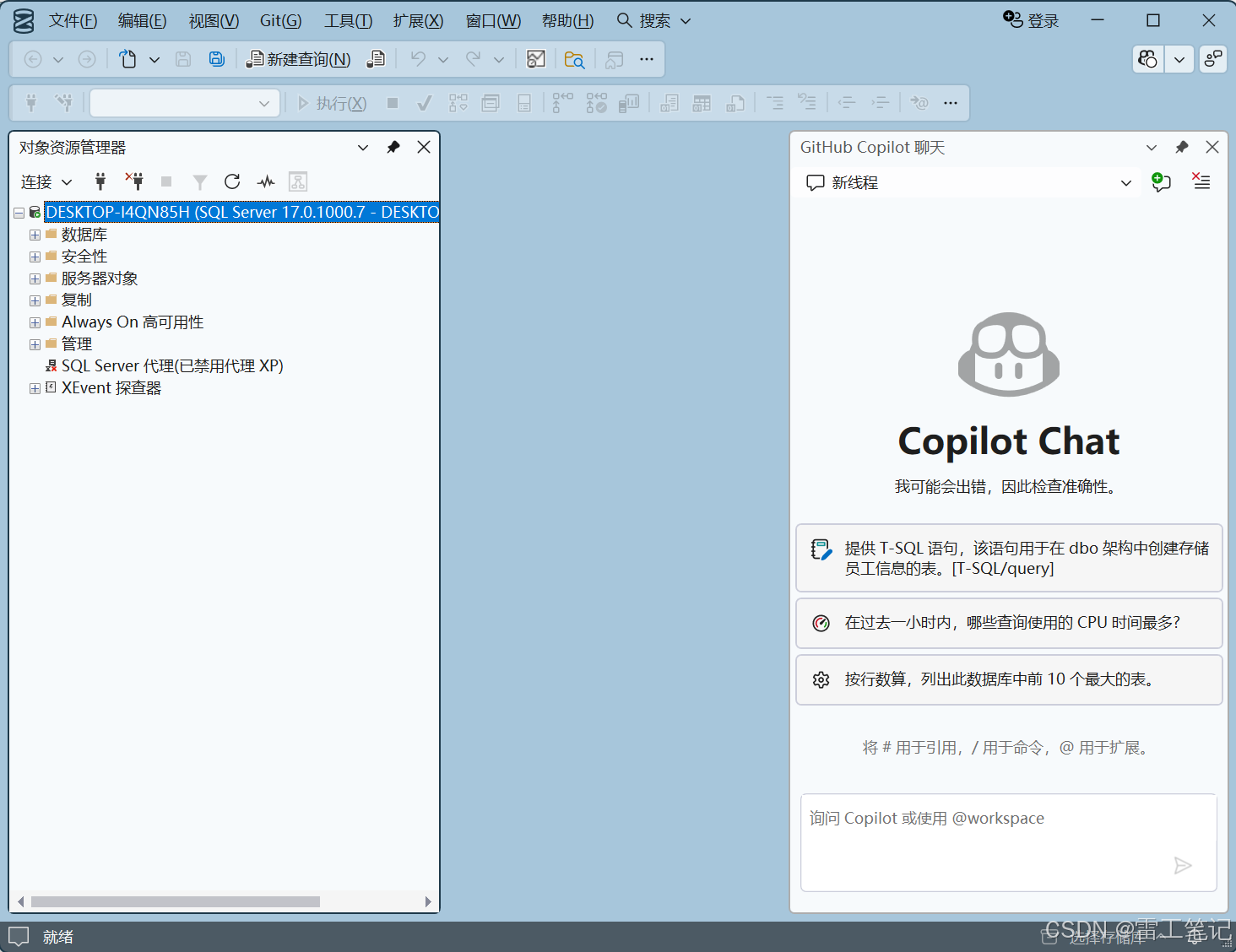Open the Undo history dropdown arrow
Screen dimensions: 1236x952
pyautogui.click(x=443, y=60)
